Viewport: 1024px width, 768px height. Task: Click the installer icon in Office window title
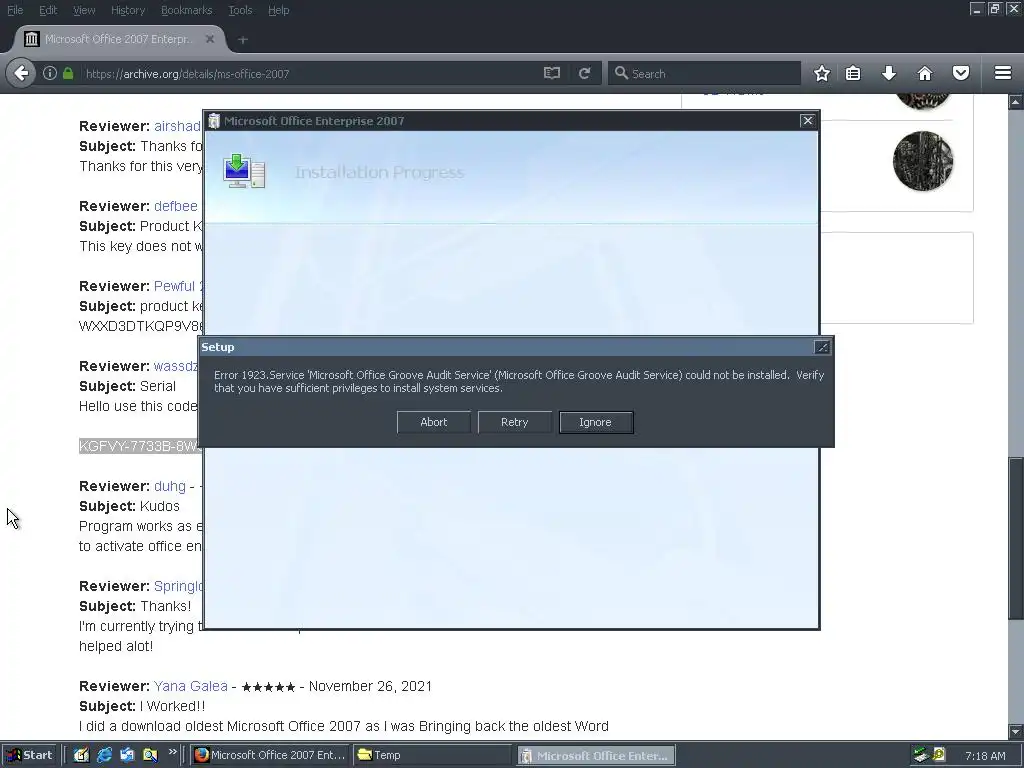214,121
